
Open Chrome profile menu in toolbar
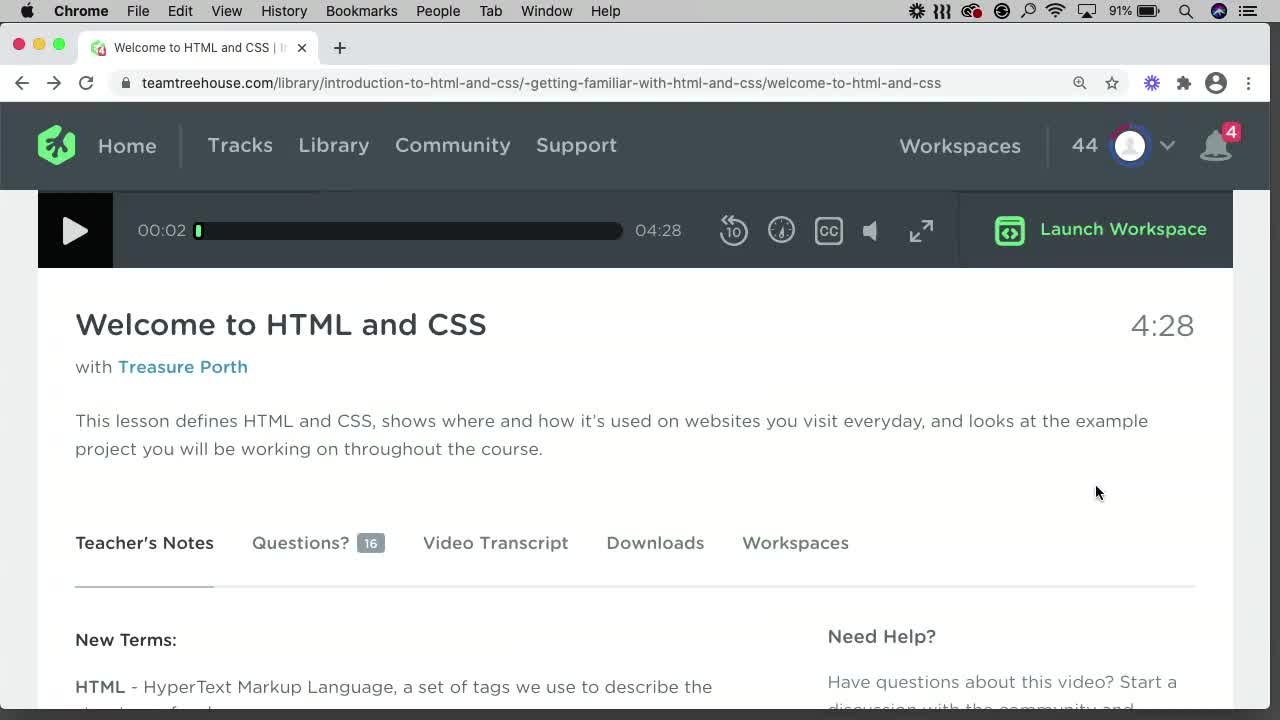(1215, 83)
